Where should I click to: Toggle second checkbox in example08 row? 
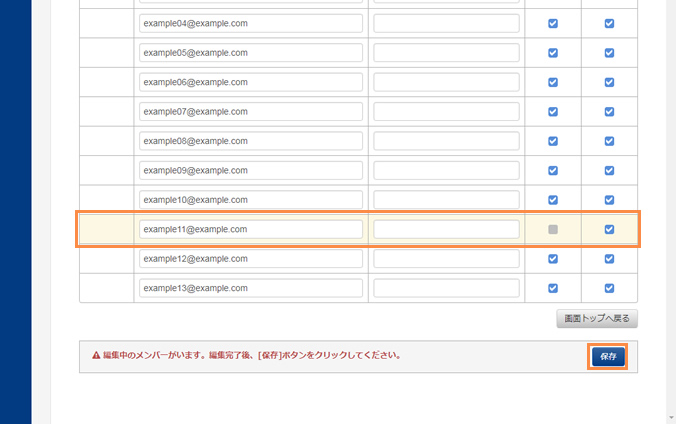pos(609,141)
